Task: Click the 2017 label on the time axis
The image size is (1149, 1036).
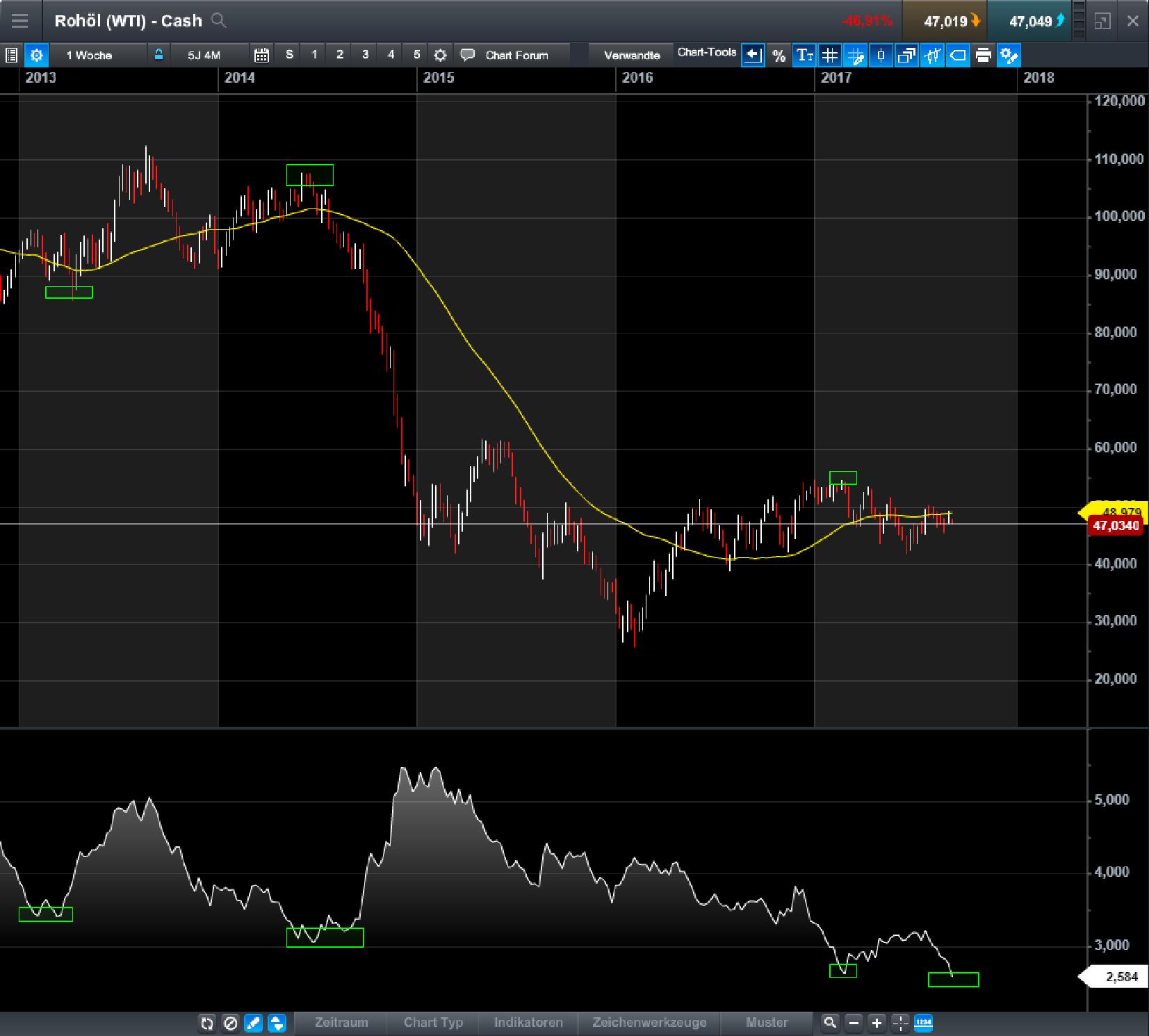Action: click(836, 78)
